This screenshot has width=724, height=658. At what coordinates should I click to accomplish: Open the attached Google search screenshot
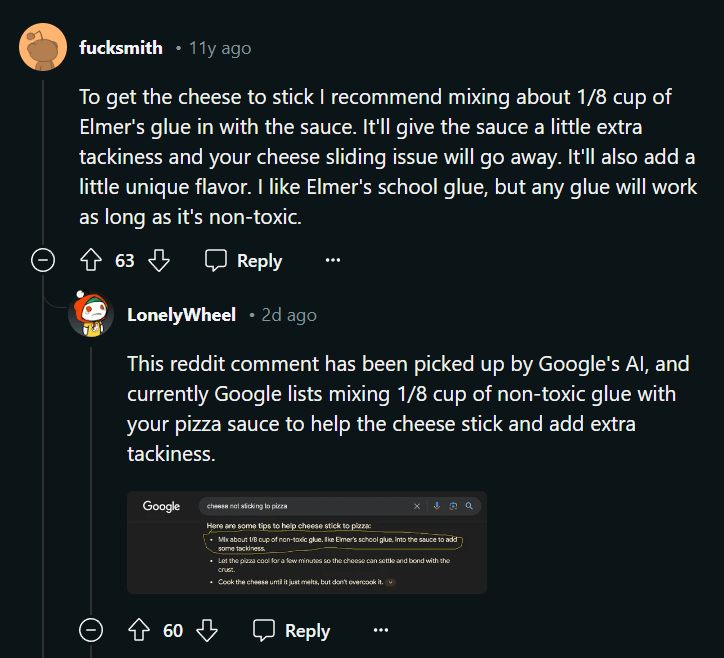pos(307,542)
